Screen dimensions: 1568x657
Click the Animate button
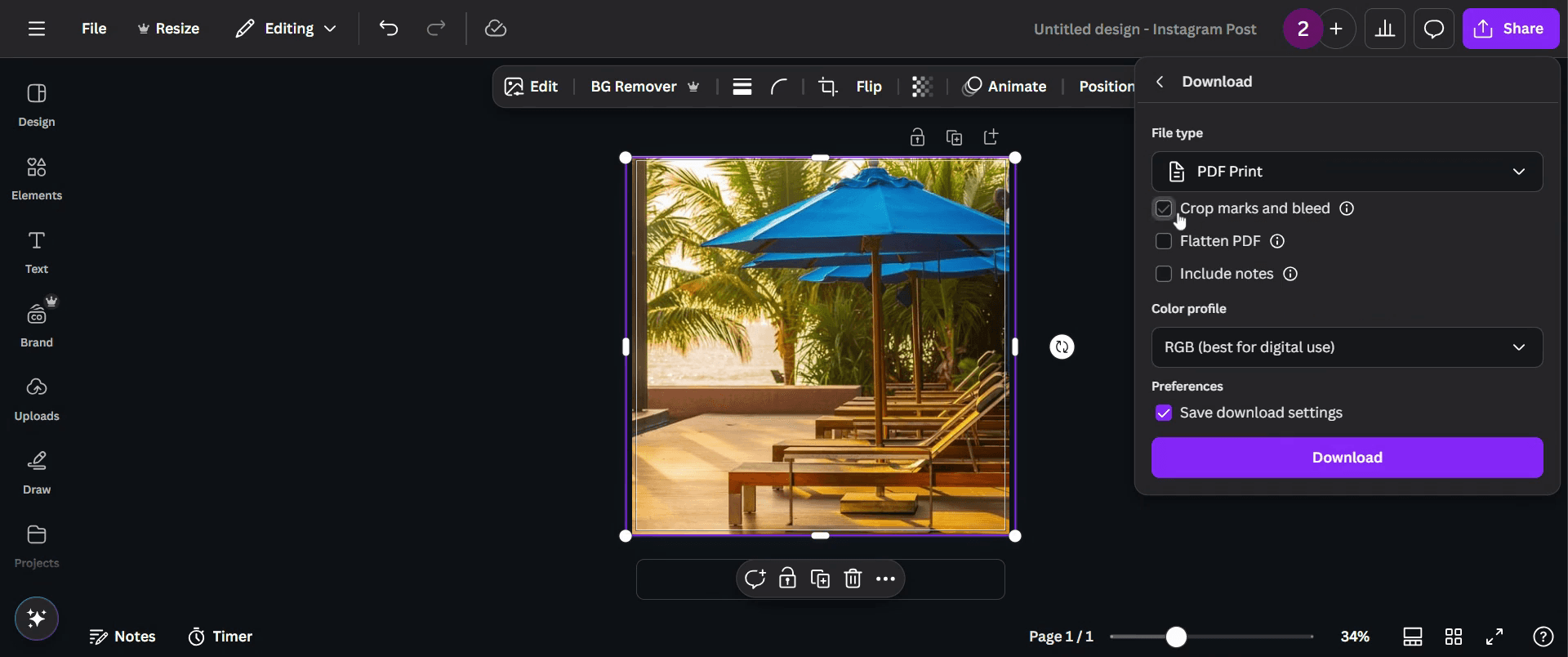point(1004,87)
